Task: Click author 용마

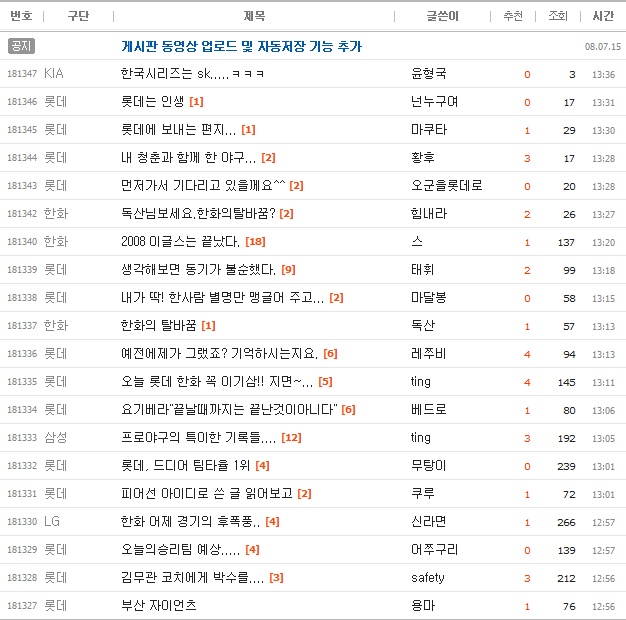Action: coord(423,605)
